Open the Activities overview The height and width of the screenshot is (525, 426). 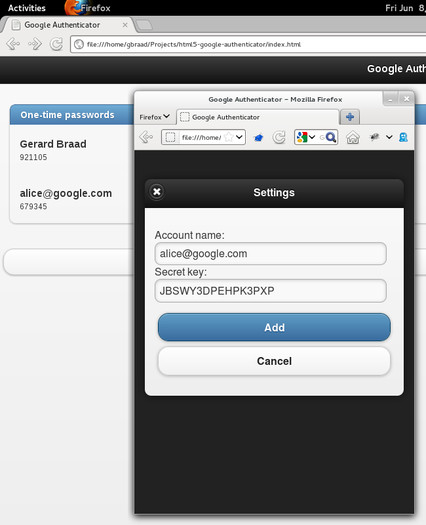click(x=26, y=8)
